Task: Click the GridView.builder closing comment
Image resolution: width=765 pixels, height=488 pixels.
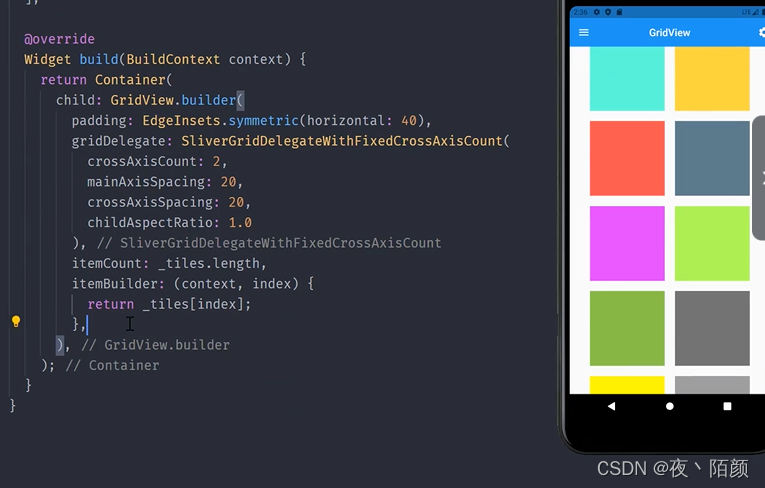Action: point(155,345)
